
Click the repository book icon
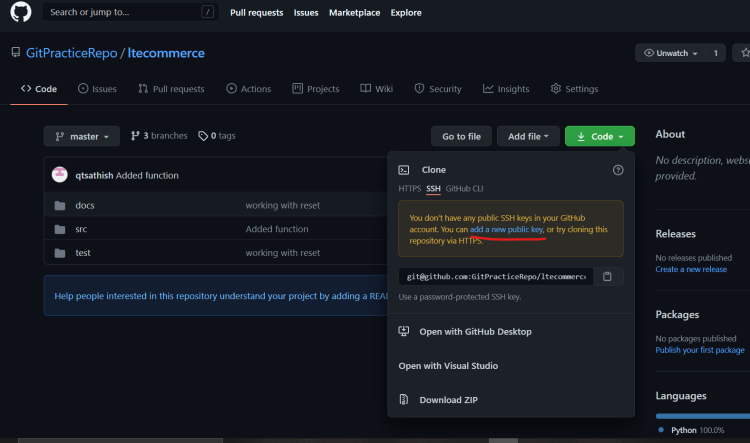[16, 52]
